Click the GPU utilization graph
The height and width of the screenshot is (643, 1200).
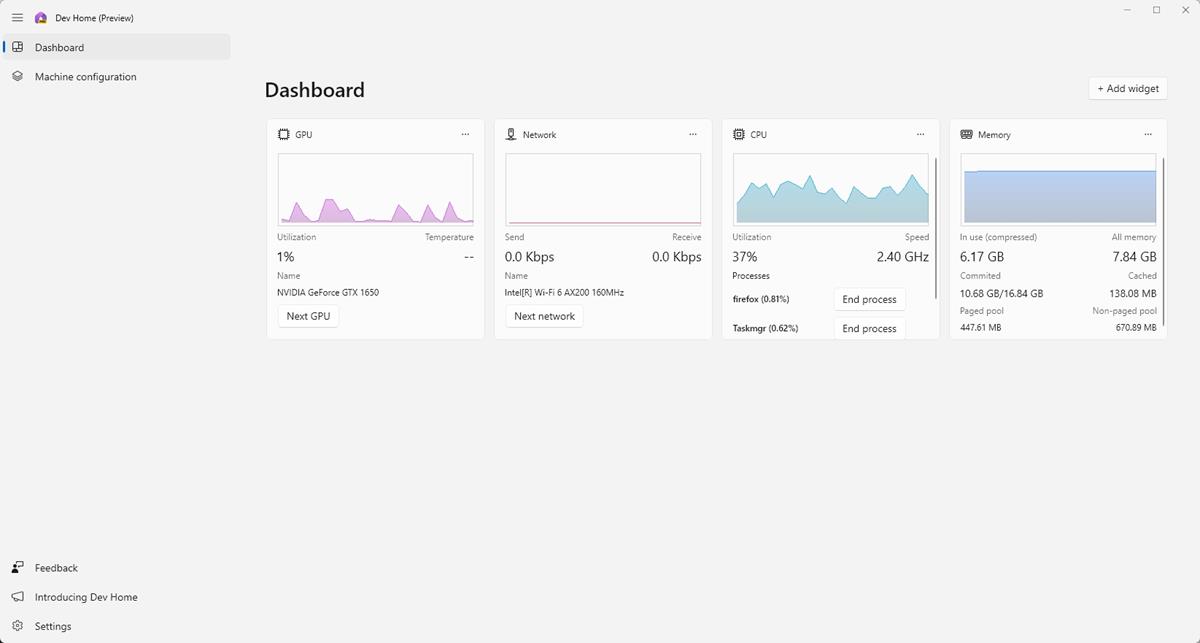(x=375, y=189)
